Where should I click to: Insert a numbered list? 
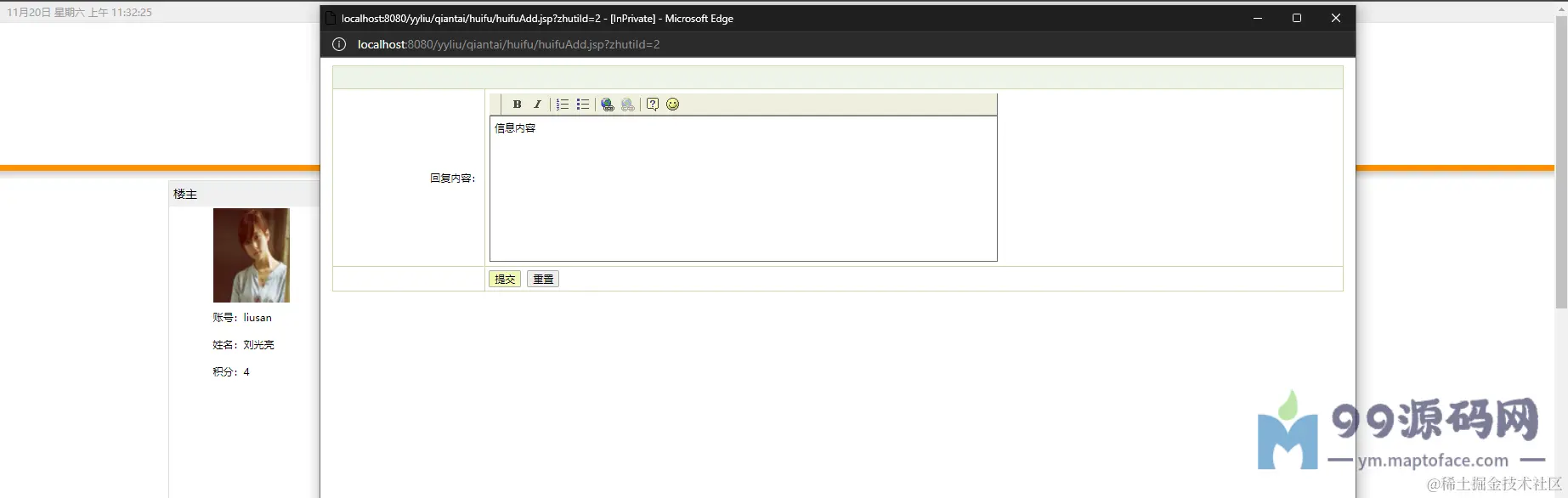point(563,105)
